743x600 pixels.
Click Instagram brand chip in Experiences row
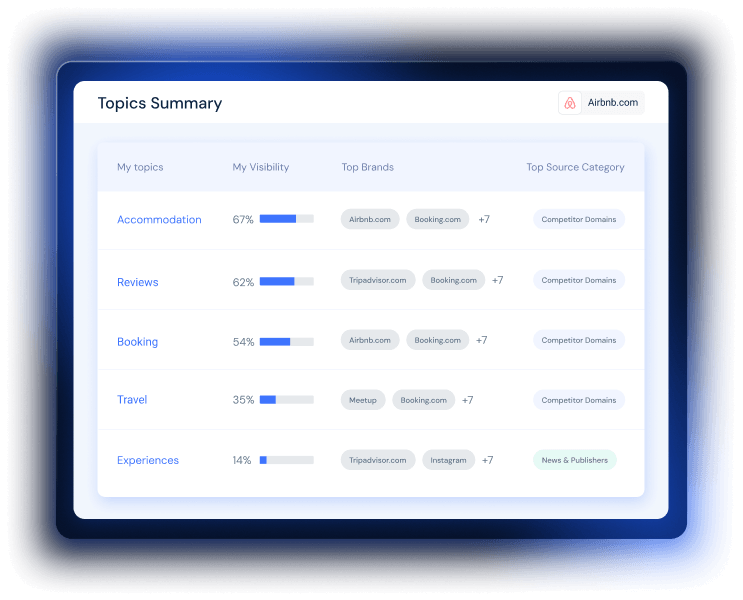click(448, 460)
